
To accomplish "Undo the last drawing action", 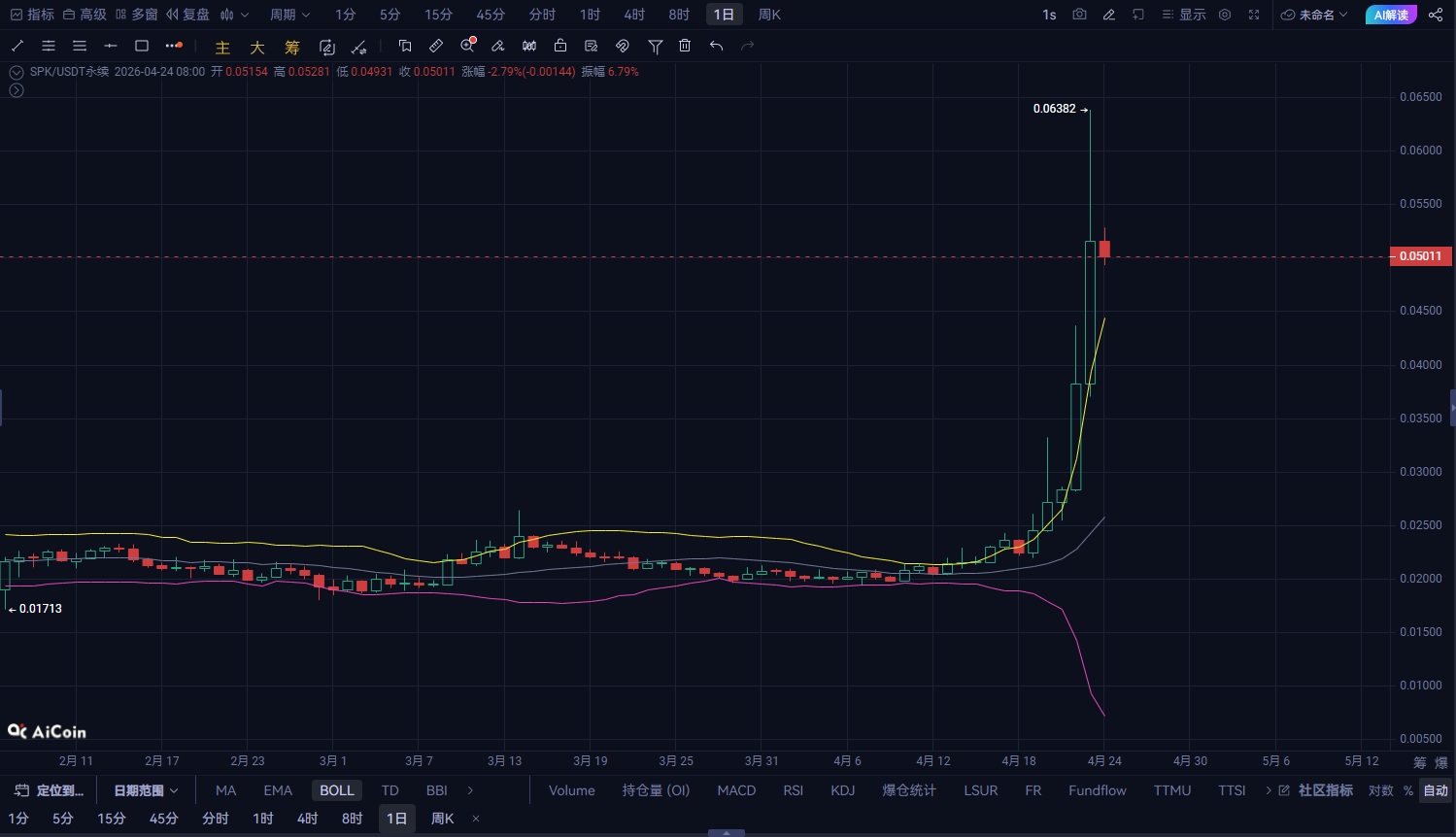I will pos(716,46).
